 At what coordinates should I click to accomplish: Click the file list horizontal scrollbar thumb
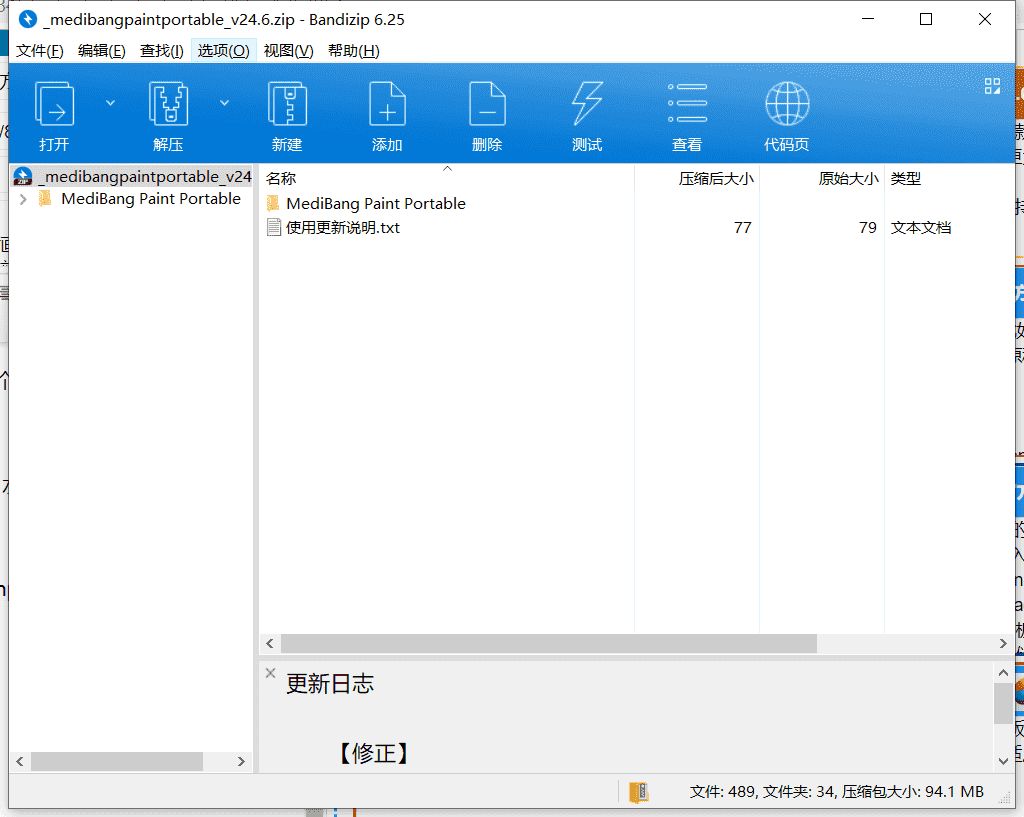pos(549,643)
